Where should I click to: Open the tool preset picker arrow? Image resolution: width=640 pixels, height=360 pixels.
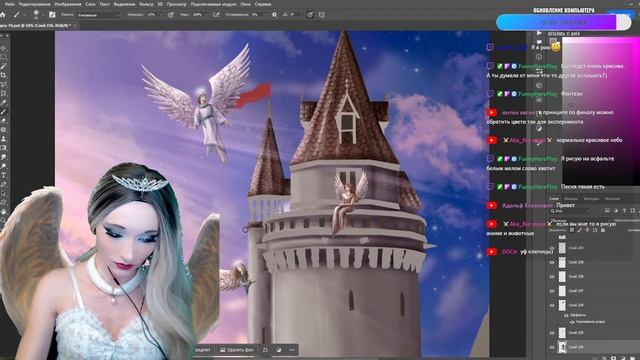(24, 15)
